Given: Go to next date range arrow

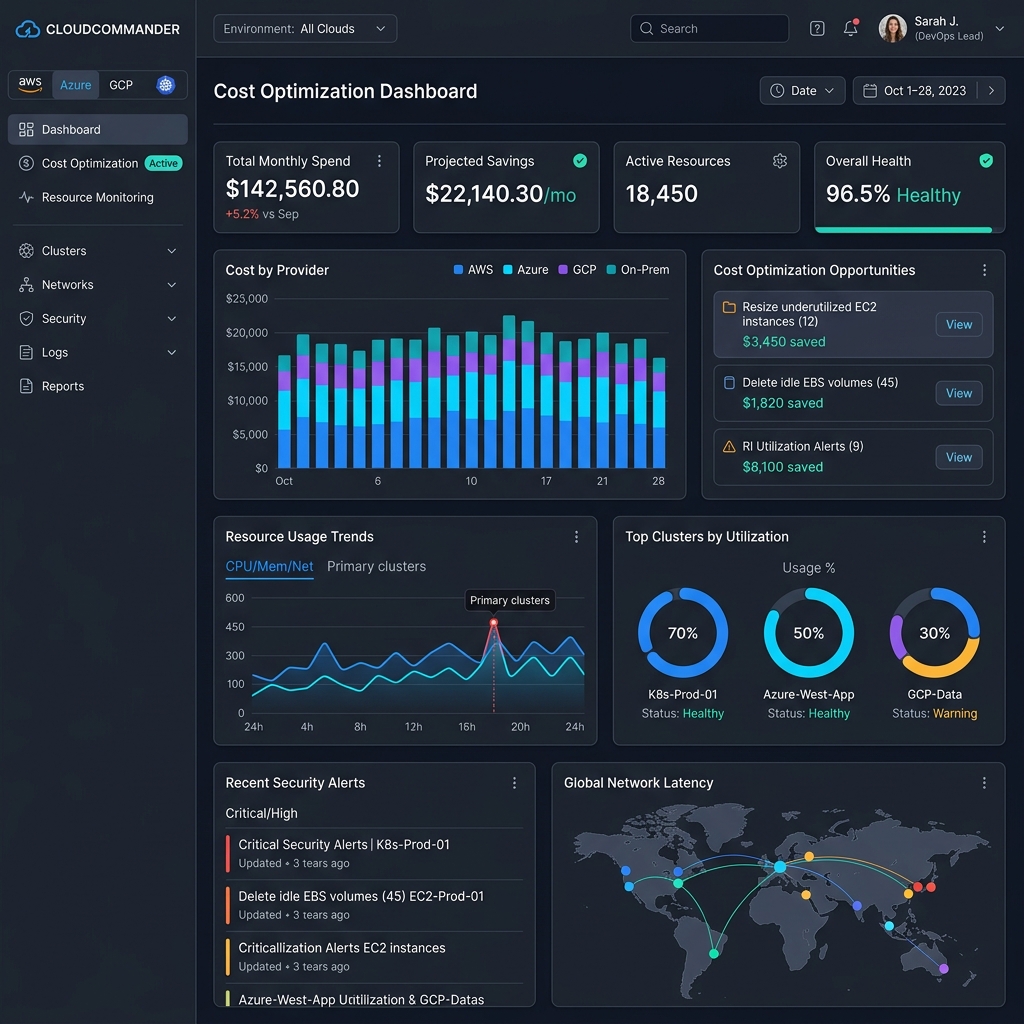Looking at the screenshot, I should point(991,91).
